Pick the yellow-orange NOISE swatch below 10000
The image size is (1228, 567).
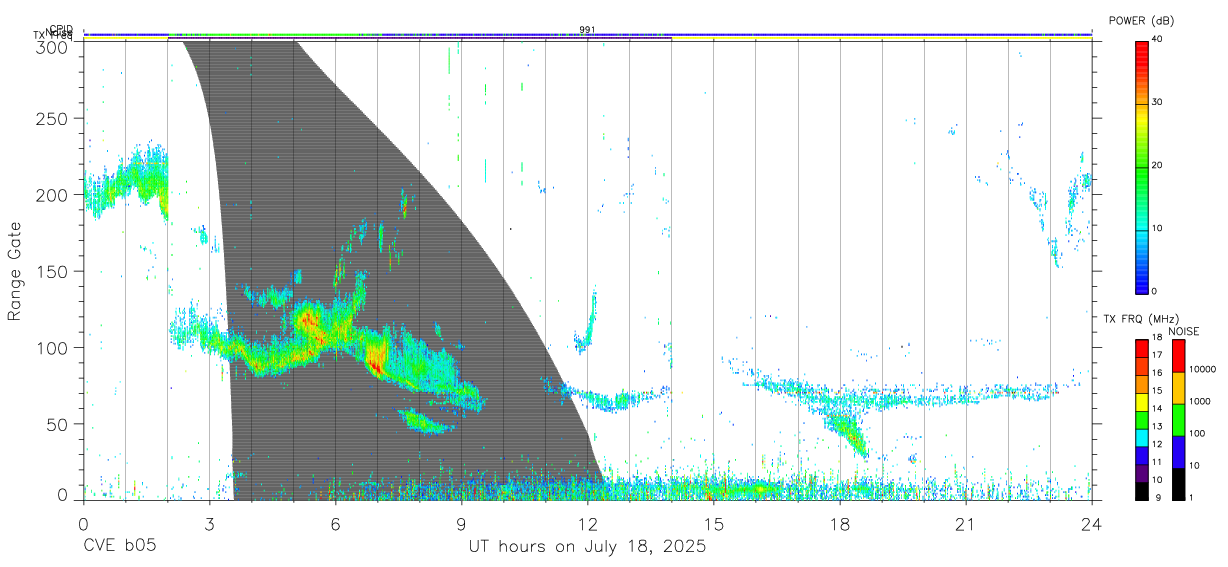point(1178,388)
